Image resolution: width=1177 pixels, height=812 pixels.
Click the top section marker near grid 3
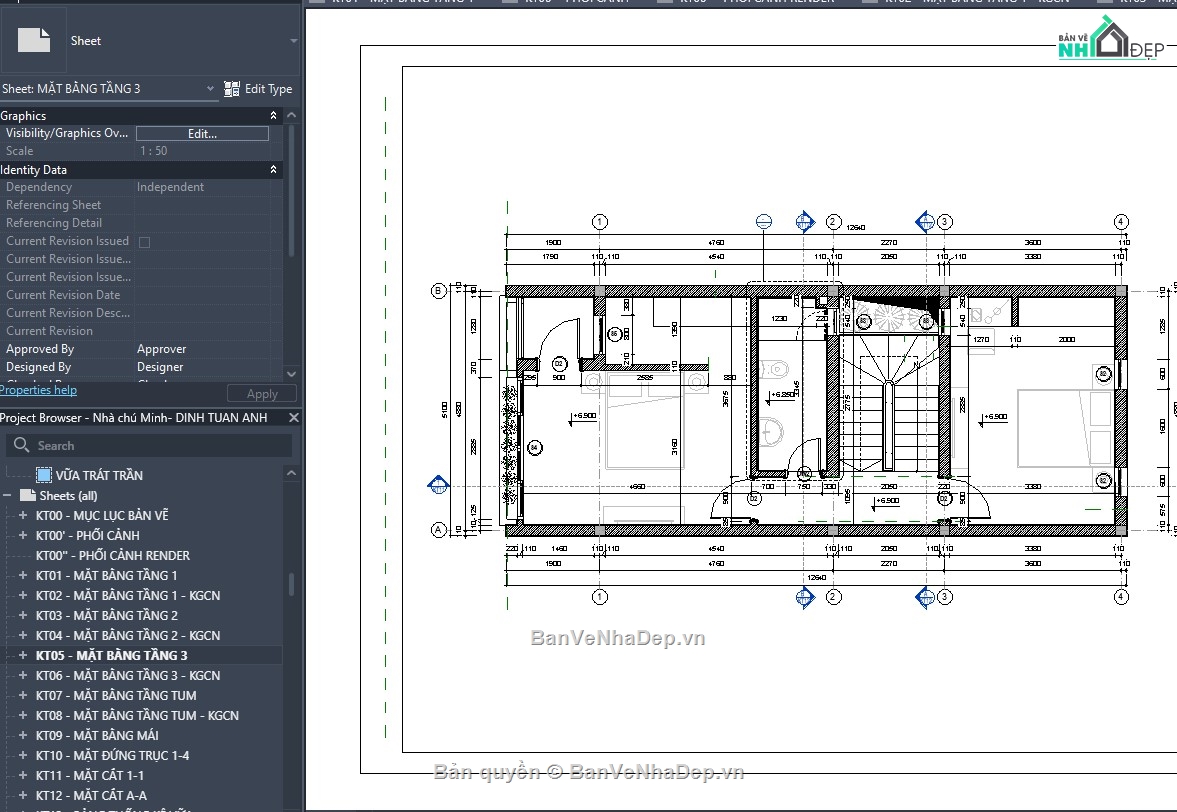tap(926, 221)
